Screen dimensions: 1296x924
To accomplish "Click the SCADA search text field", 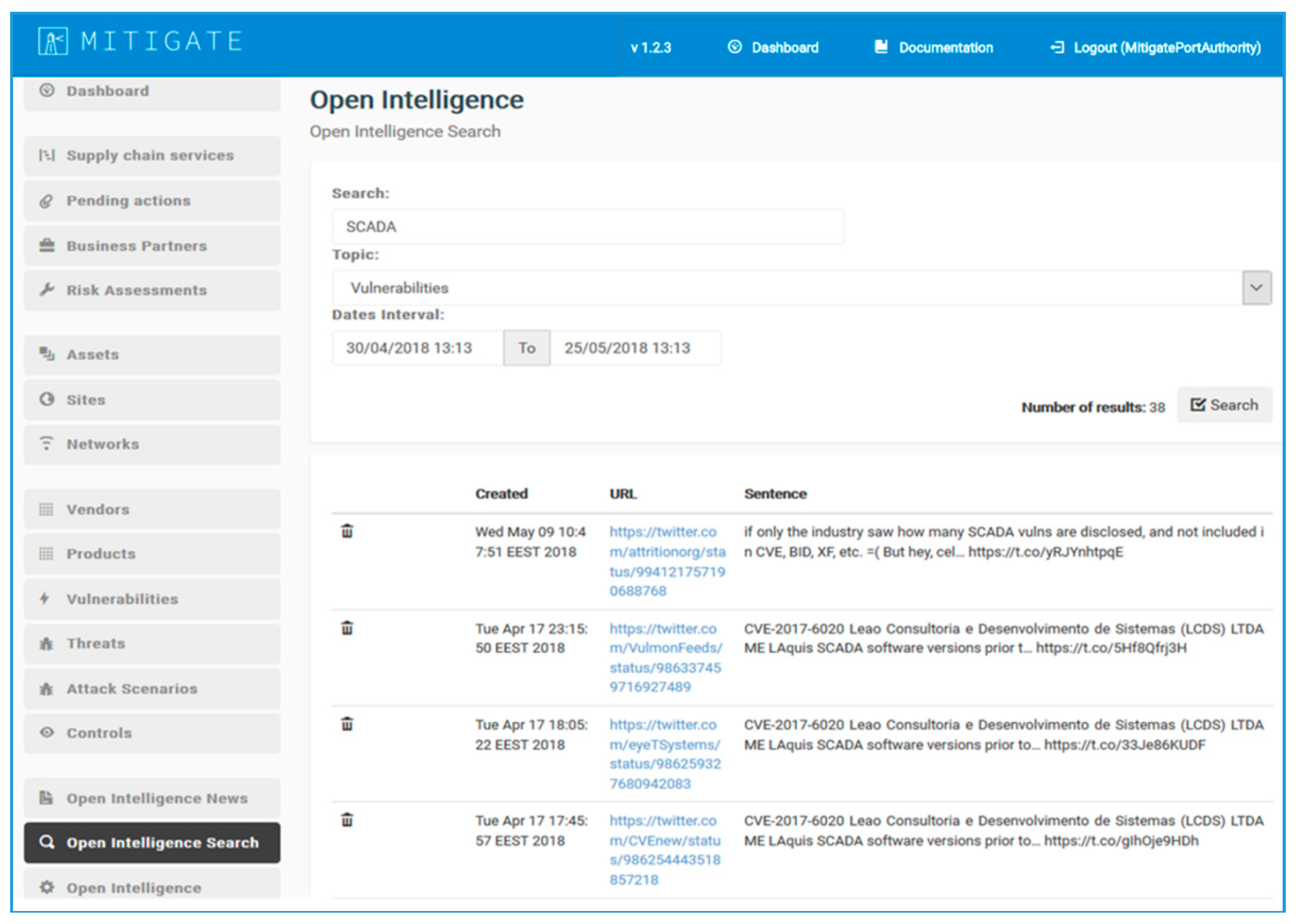I will [587, 227].
